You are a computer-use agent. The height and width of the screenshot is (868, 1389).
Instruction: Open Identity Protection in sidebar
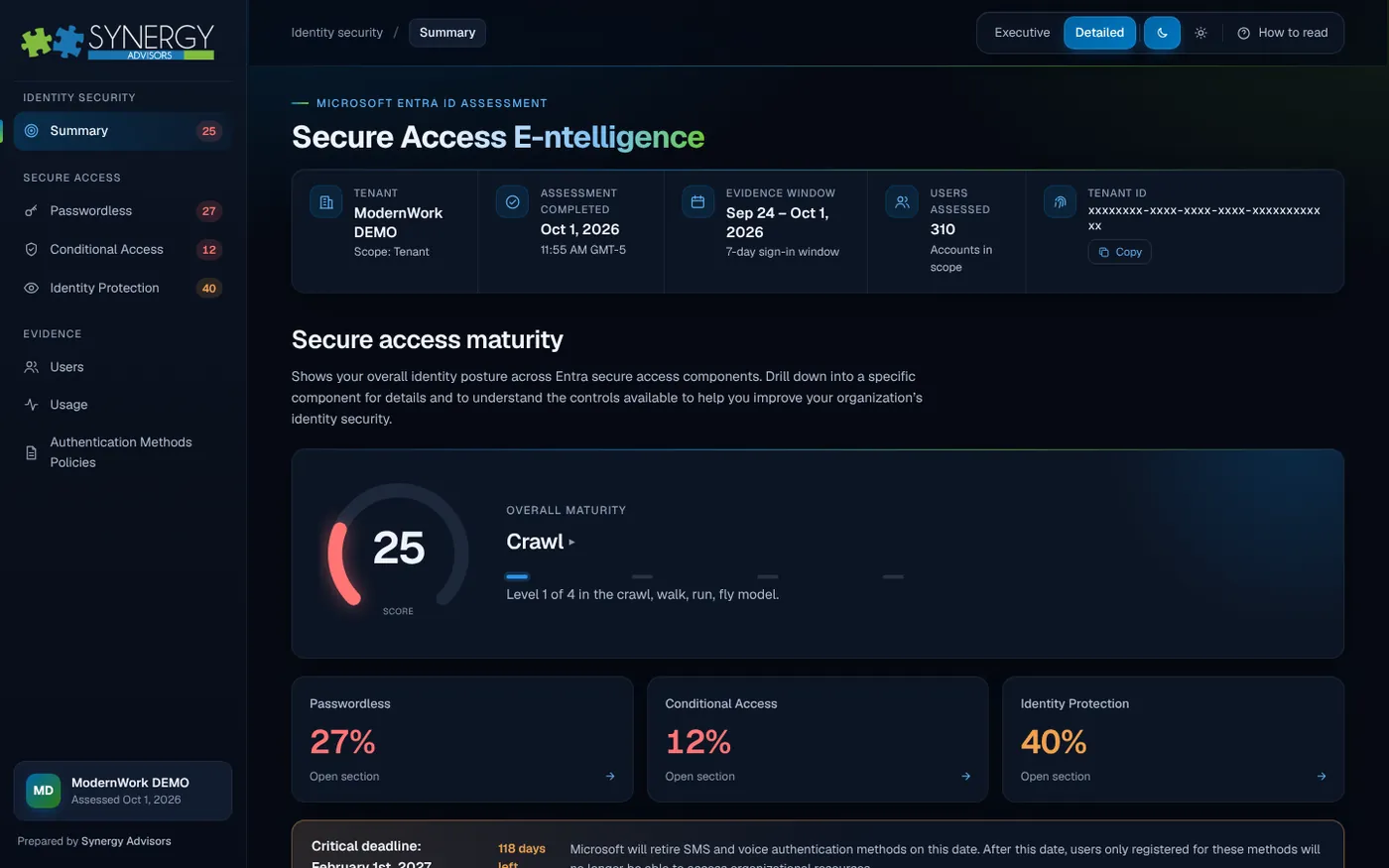[x=122, y=289]
